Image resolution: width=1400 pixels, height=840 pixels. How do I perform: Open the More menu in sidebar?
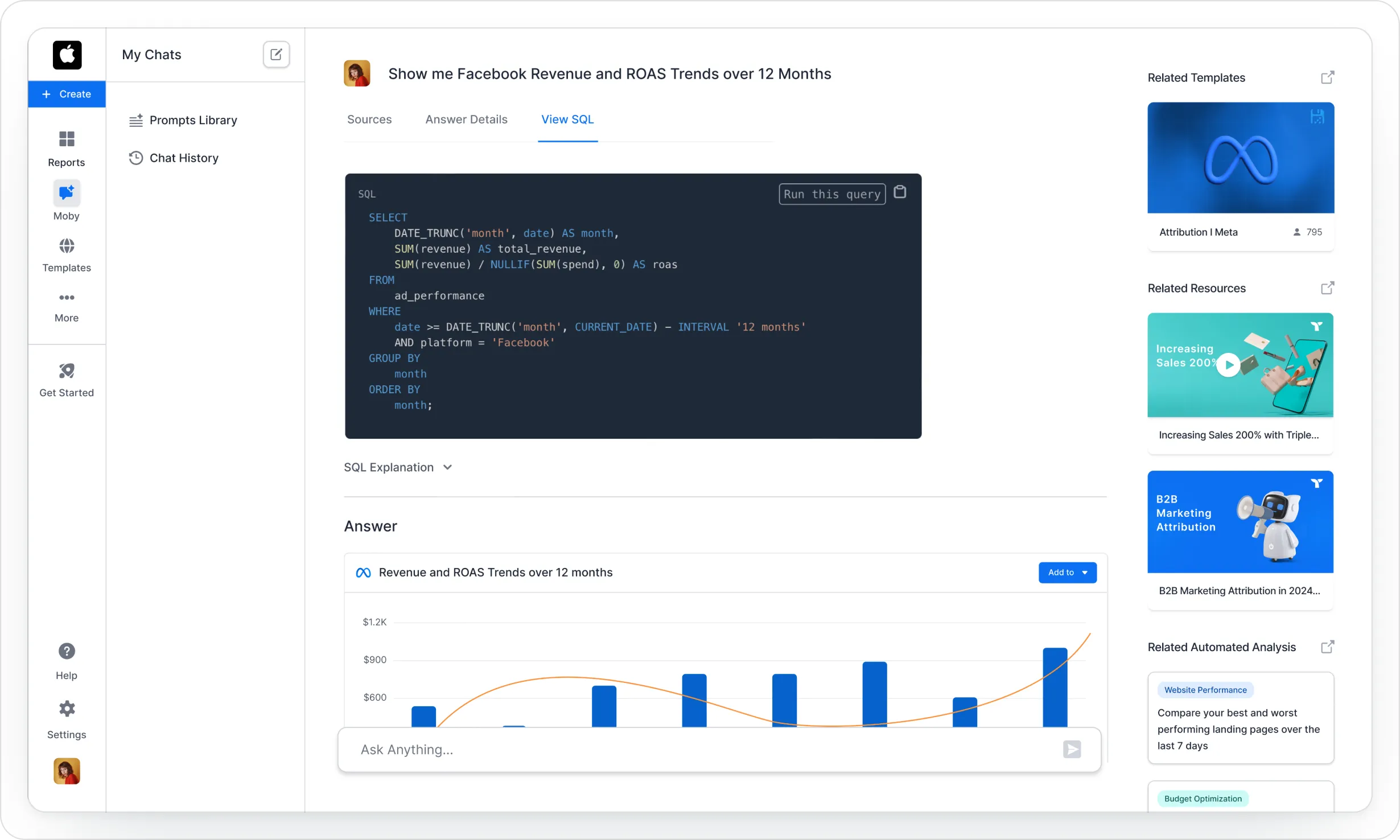(67, 298)
